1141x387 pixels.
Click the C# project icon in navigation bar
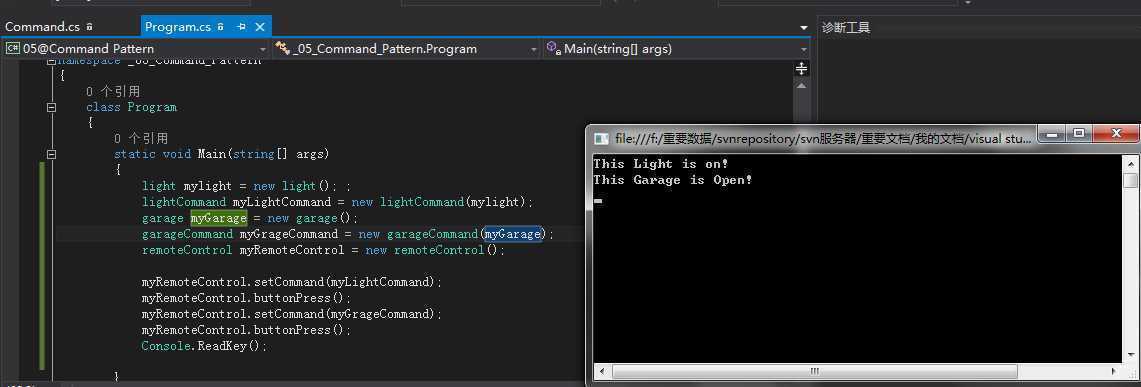tap(12, 49)
